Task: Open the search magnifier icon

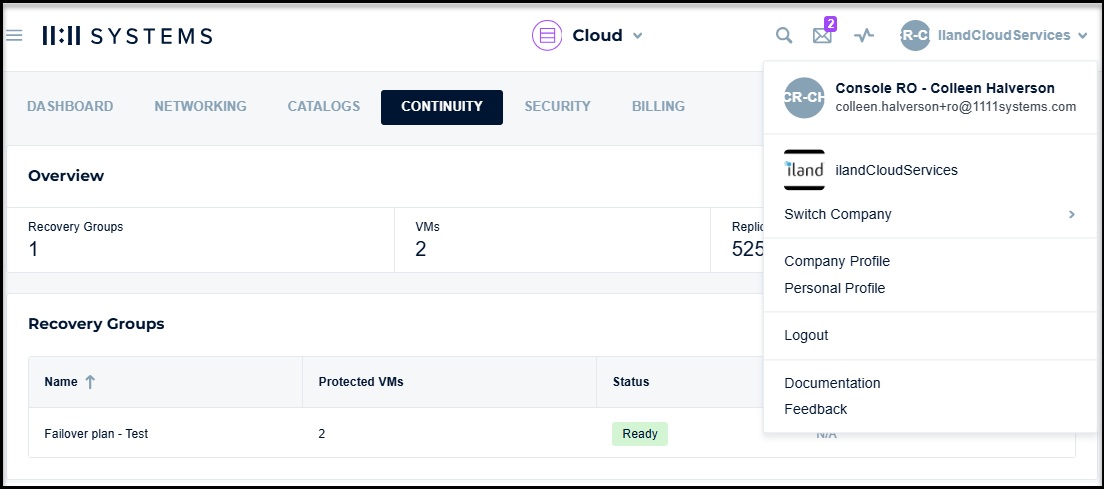Action: pos(784,36)
